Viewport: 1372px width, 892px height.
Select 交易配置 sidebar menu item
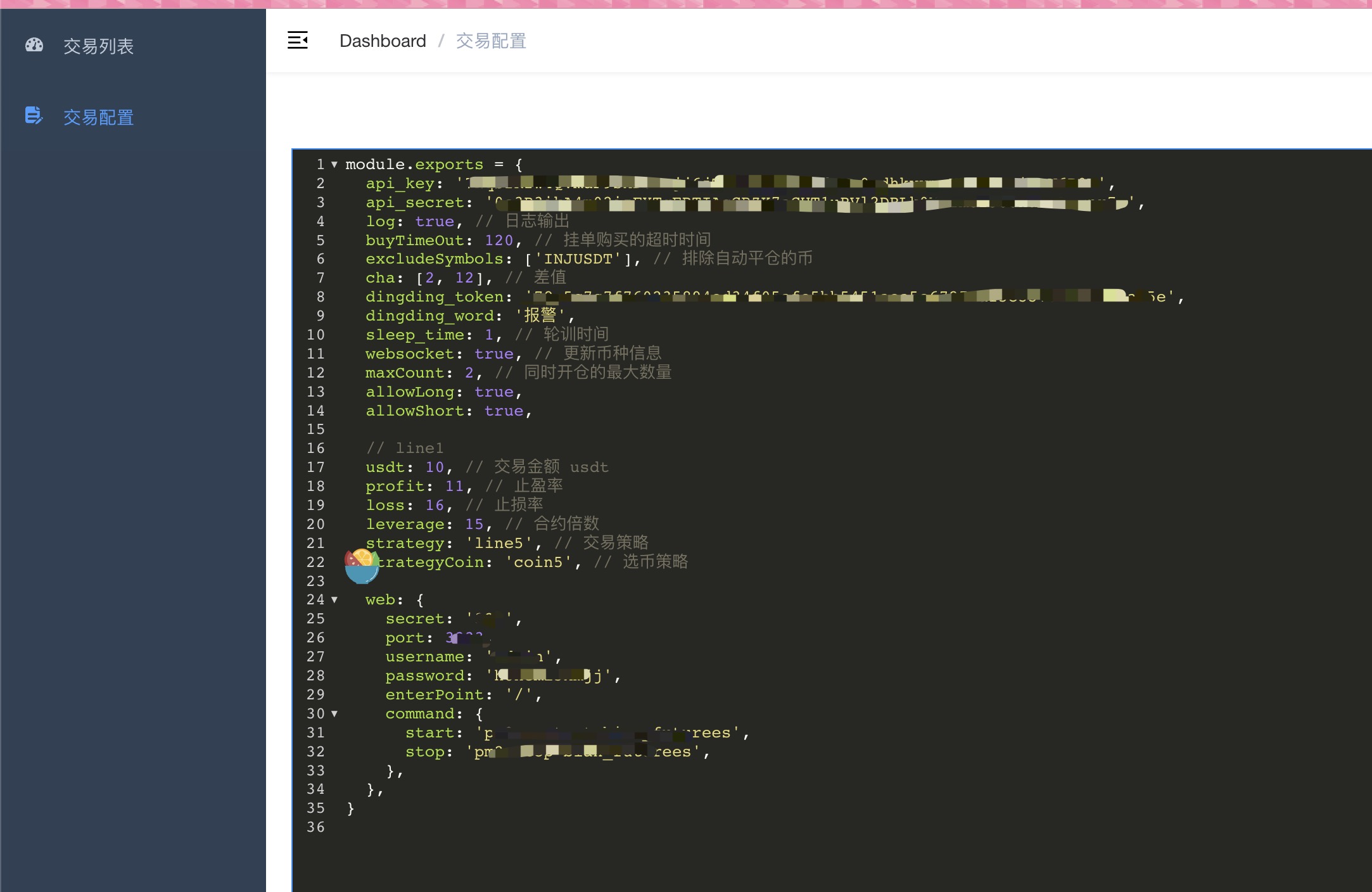click(x=98, y=117)
